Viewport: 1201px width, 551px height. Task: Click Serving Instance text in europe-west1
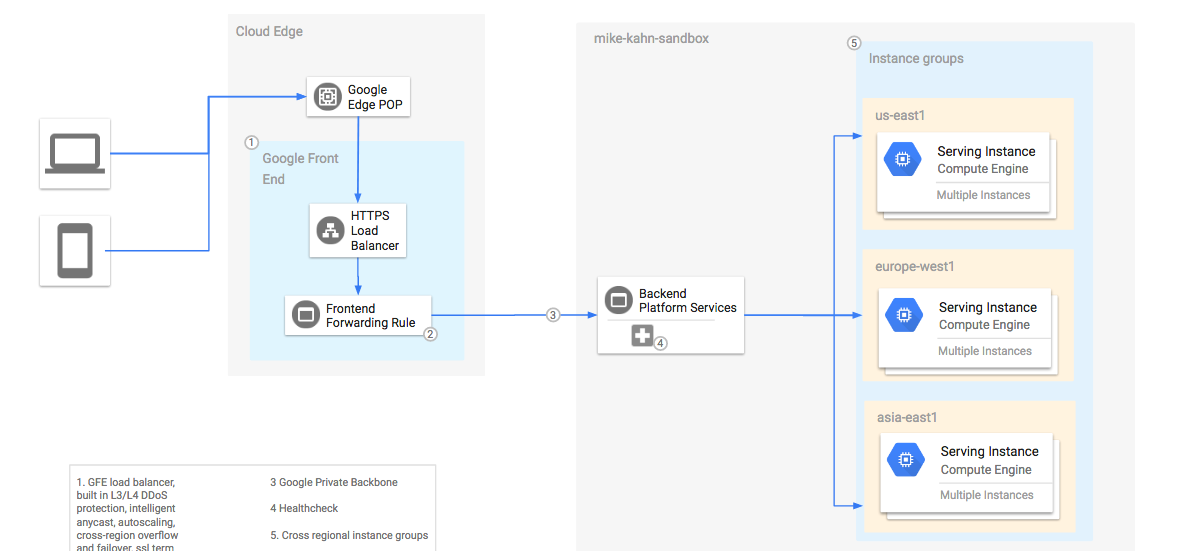tap(988, 307)
